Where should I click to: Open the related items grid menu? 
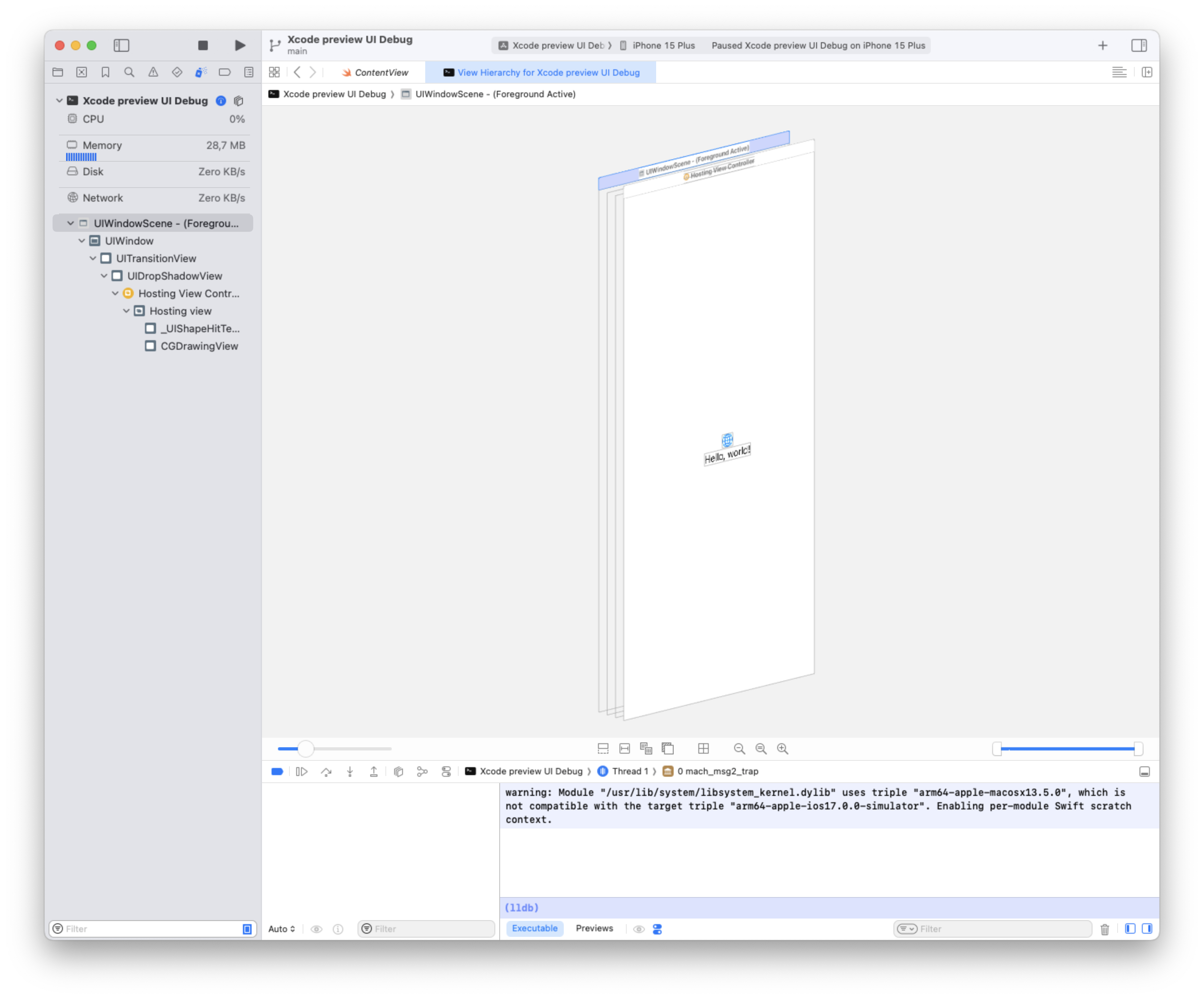click(275, 72)
